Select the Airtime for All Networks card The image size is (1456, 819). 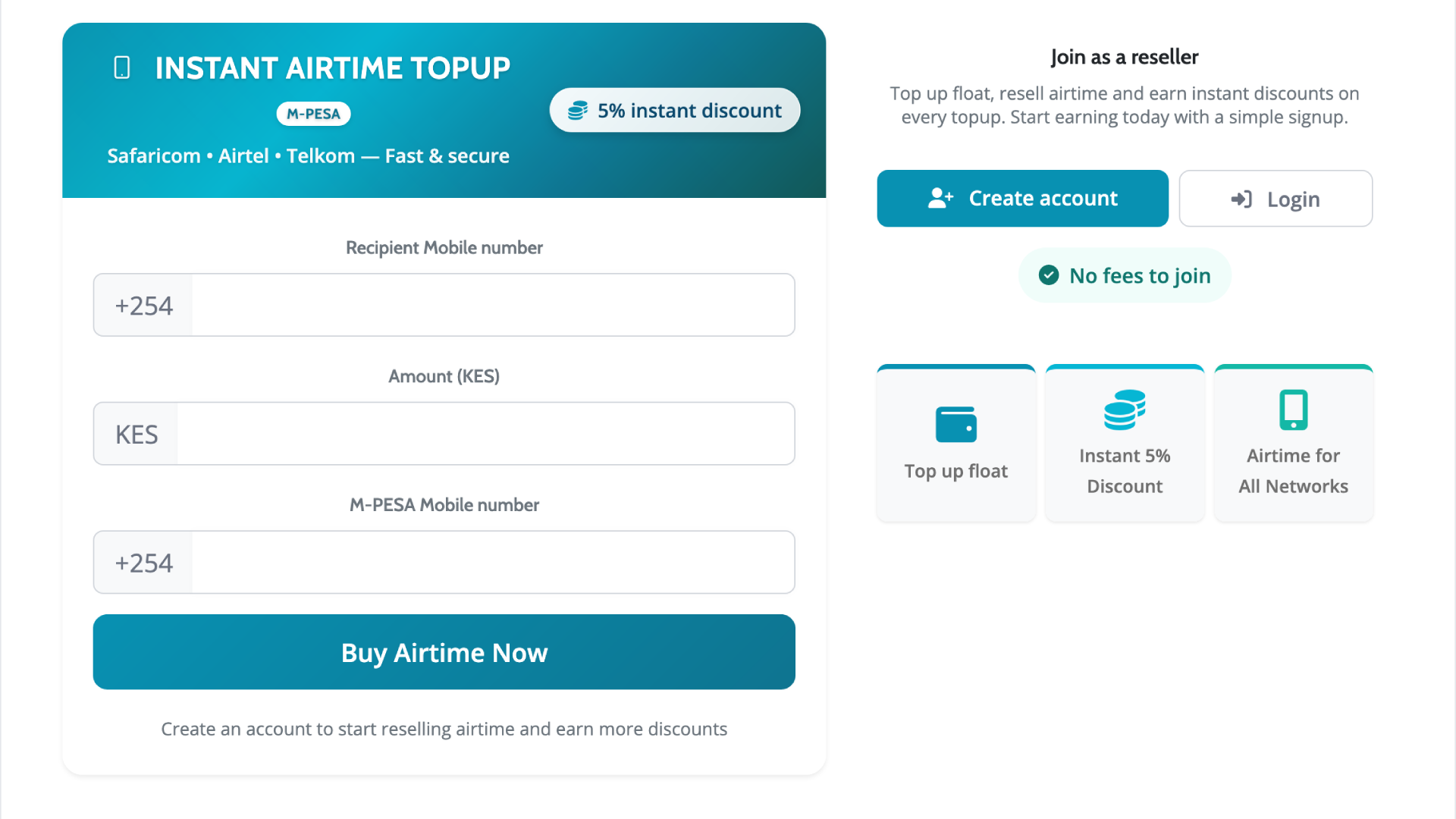click(x=1293, y=443)
